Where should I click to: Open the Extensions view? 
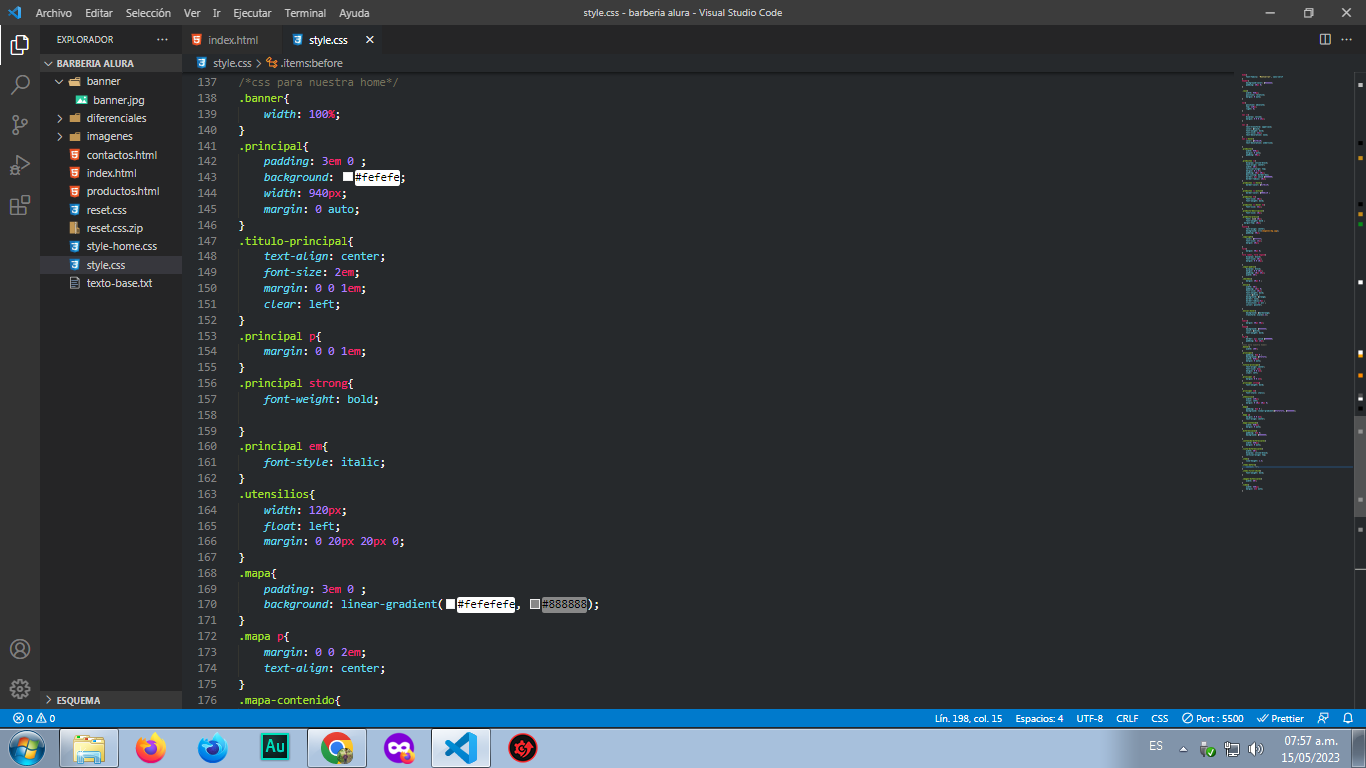[20, 206]
